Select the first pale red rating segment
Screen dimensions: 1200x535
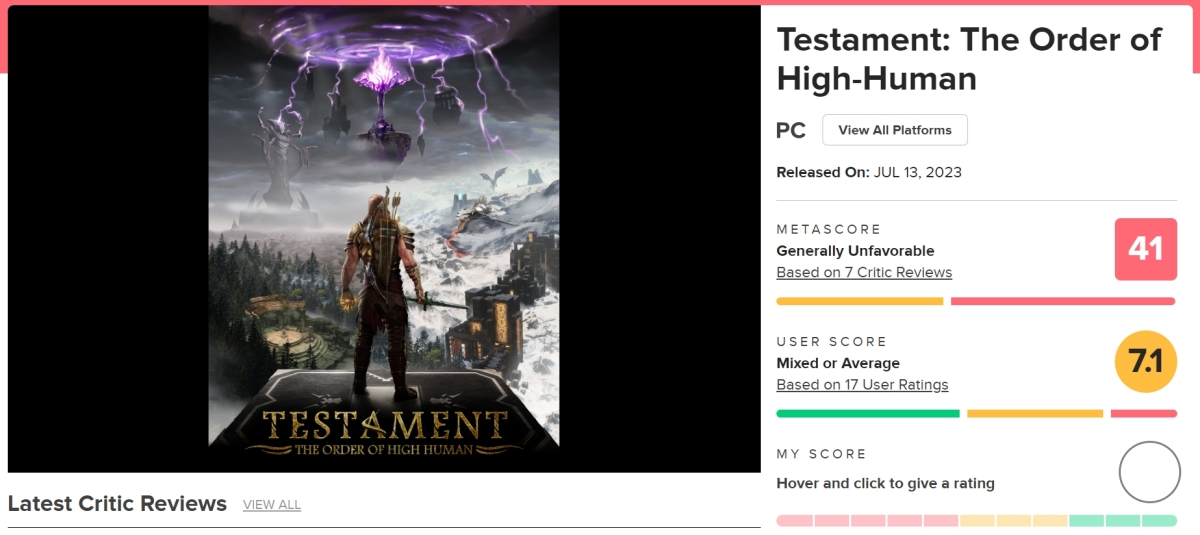(794, 521)
